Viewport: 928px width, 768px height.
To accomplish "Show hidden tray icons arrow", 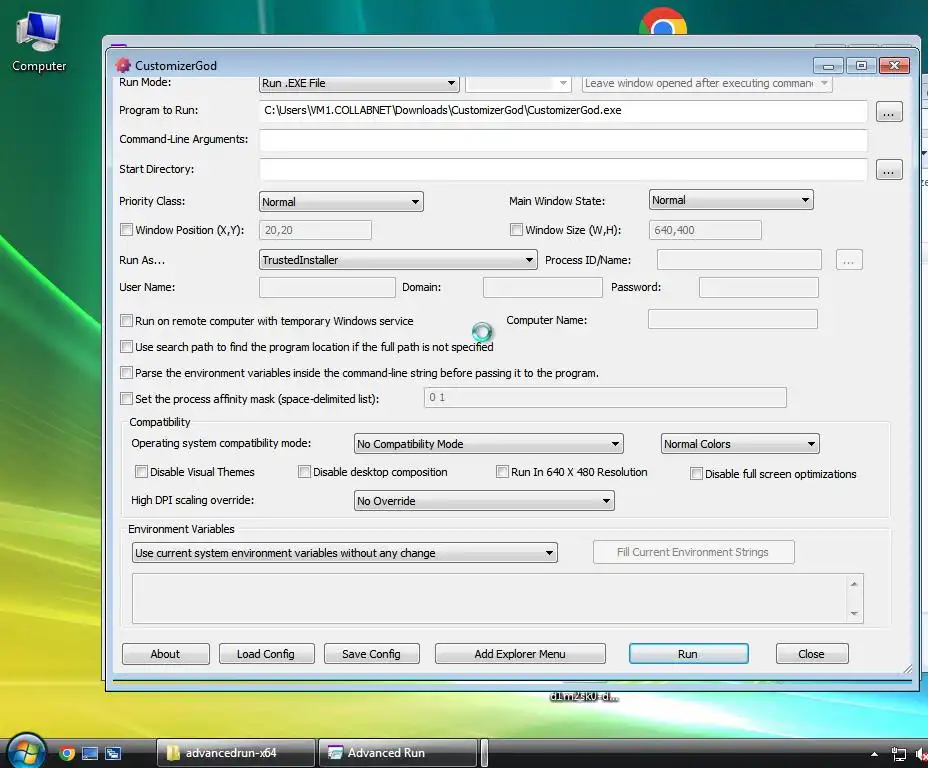I will tap(874, 754).
